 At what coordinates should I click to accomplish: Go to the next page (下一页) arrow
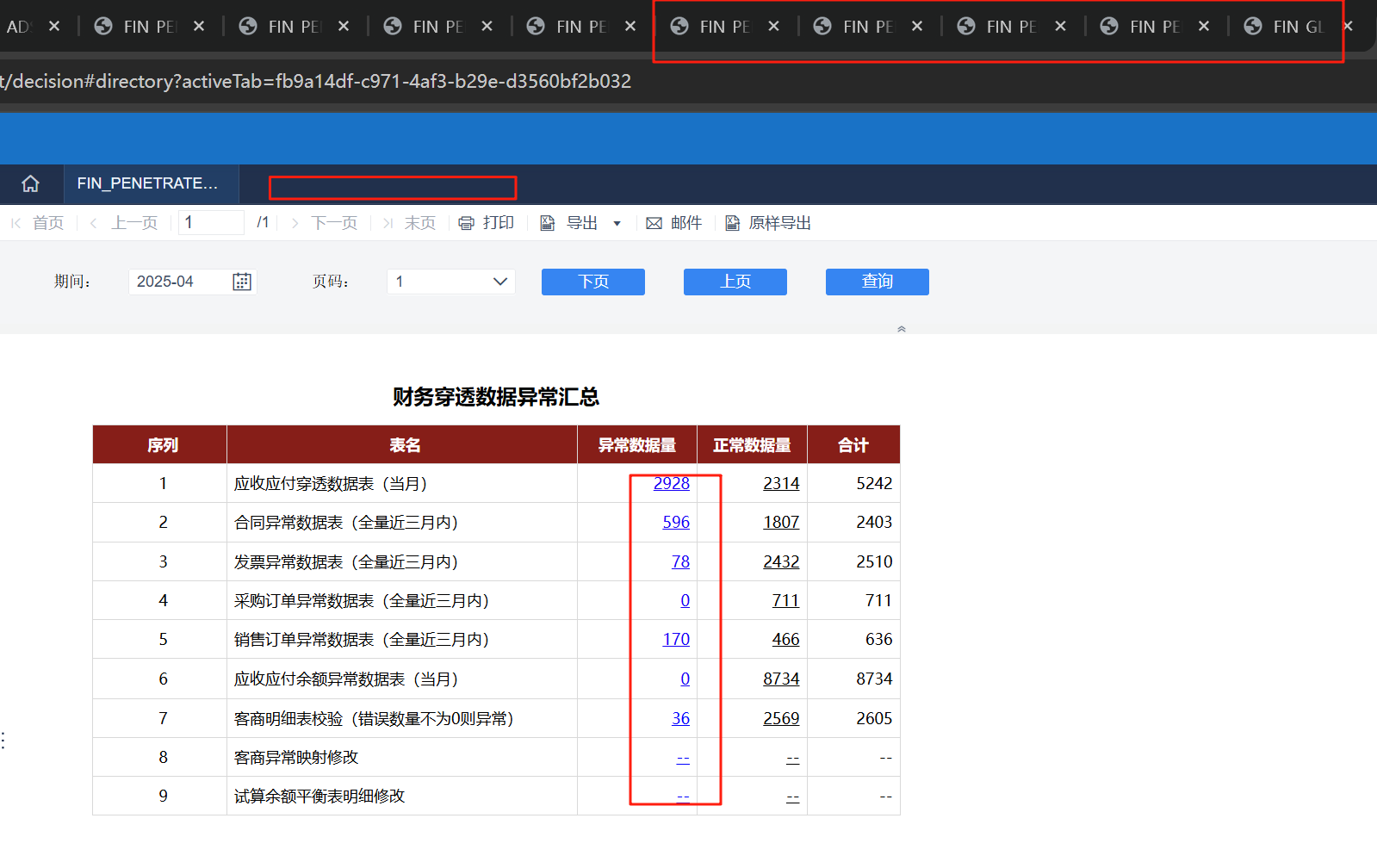pos(295,223)
